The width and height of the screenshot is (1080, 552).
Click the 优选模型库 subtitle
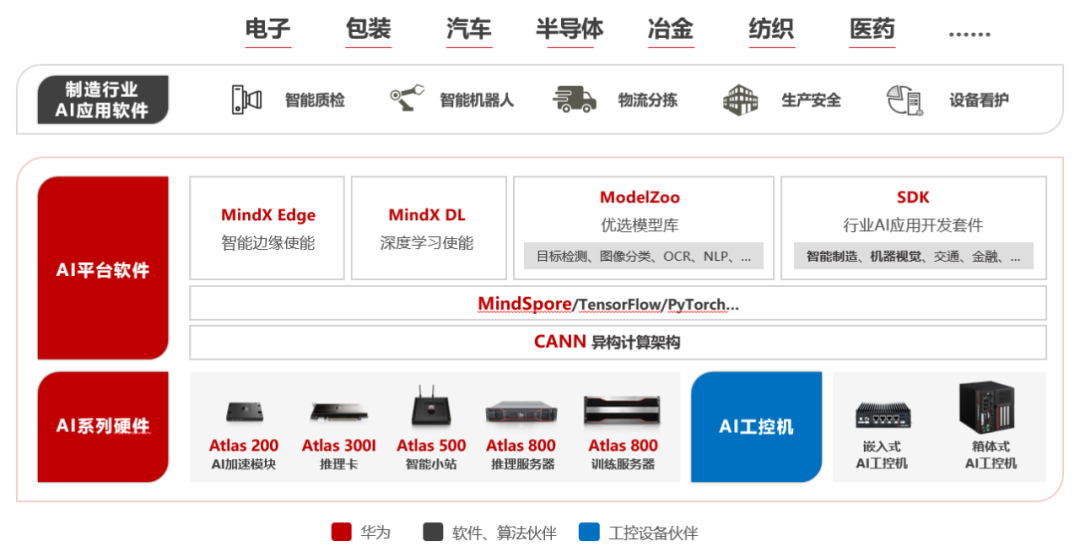point(640,225)
